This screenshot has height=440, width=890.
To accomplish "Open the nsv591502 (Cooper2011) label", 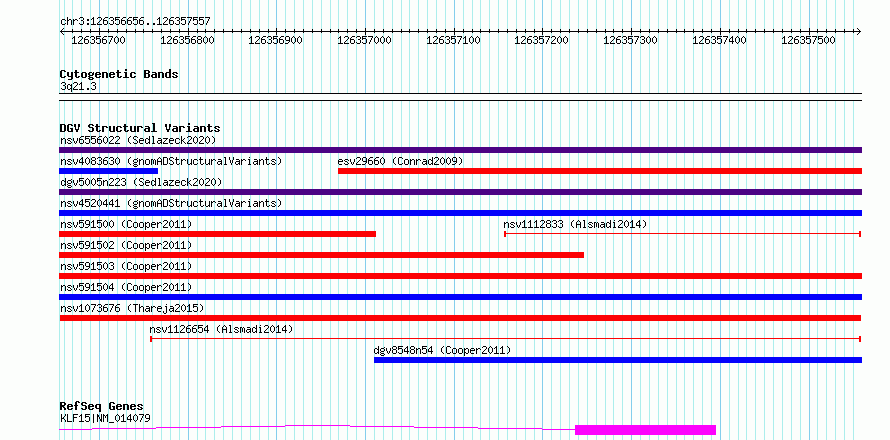I will click(x=126, y=245).
